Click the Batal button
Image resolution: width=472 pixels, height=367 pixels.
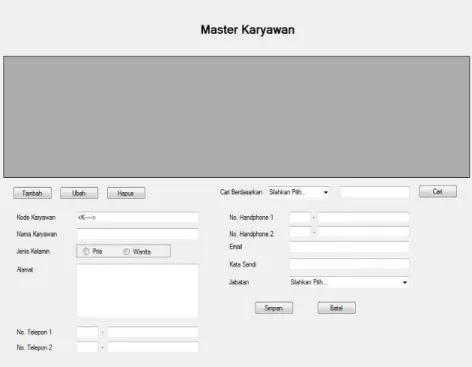point(336,308)
